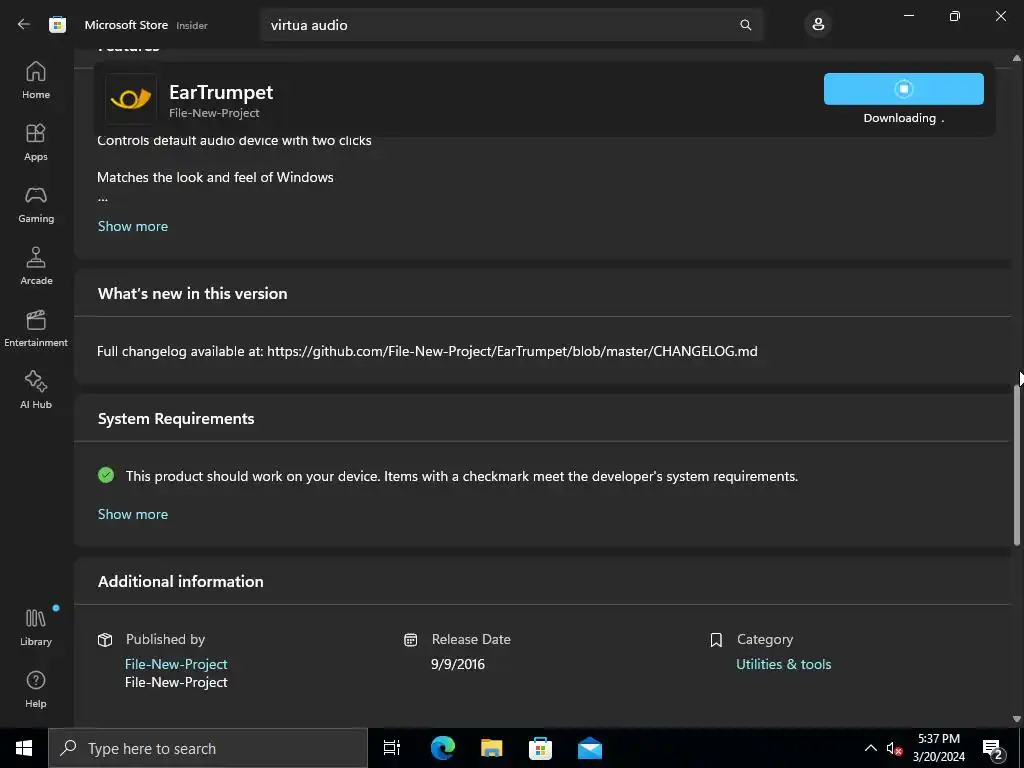Open the user account profile icon

click(818, 25)
